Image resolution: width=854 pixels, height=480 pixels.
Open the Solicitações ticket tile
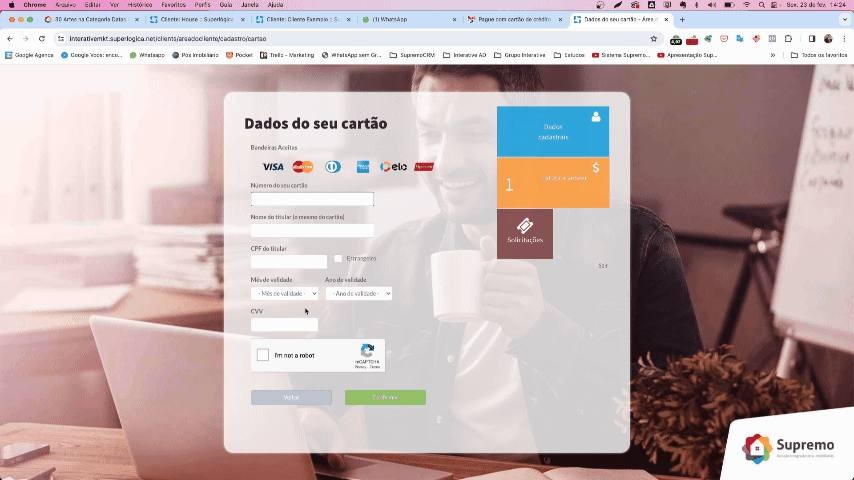point(525,233)
